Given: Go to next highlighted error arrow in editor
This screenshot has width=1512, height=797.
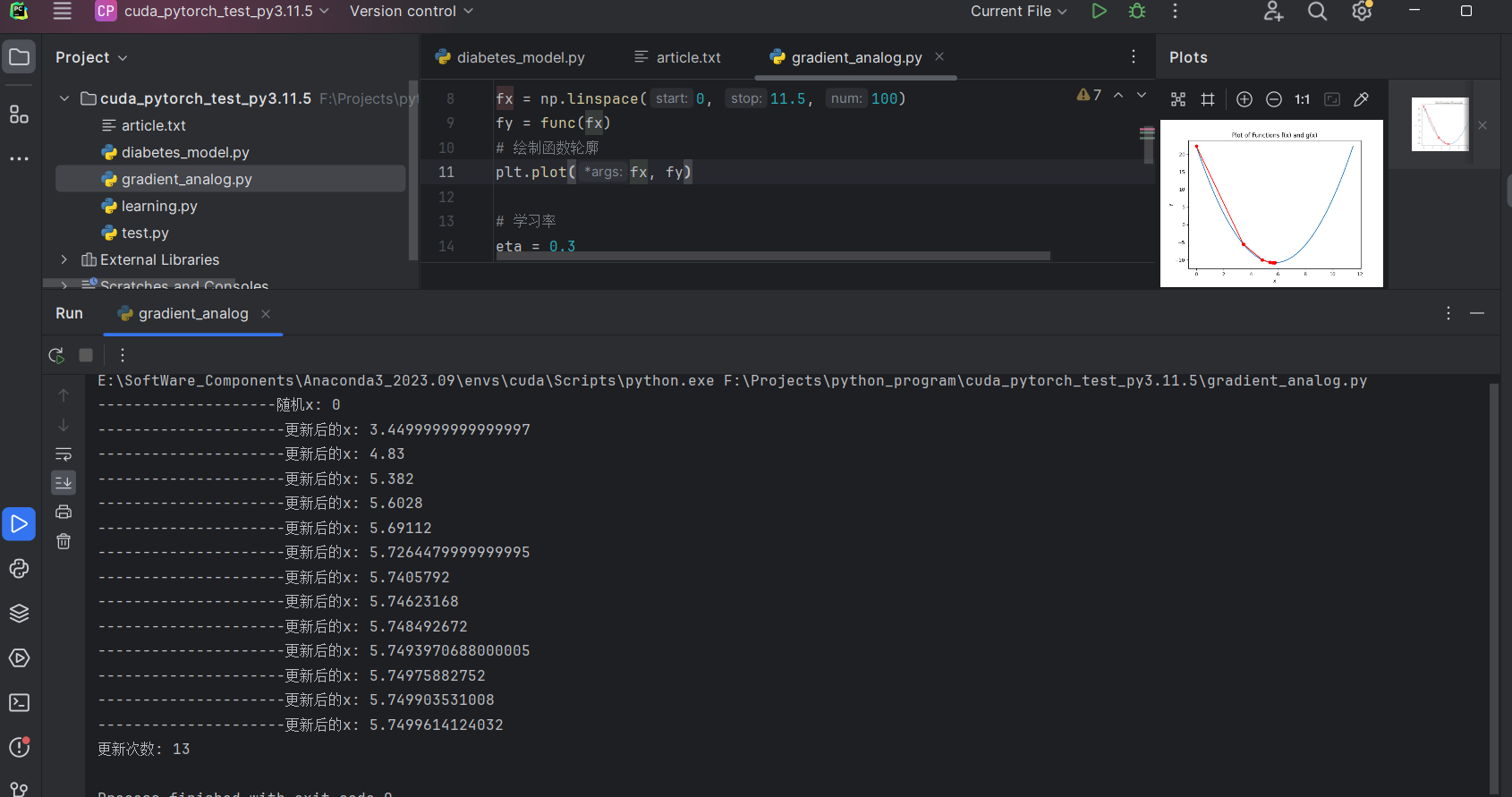Looking at the screenshot, I should click(x=1142, y=95).
